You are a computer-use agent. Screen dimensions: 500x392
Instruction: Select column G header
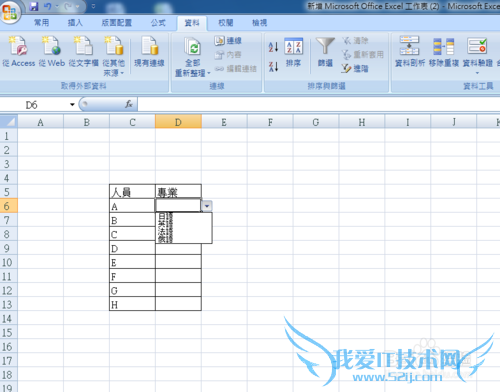[316, 122]
